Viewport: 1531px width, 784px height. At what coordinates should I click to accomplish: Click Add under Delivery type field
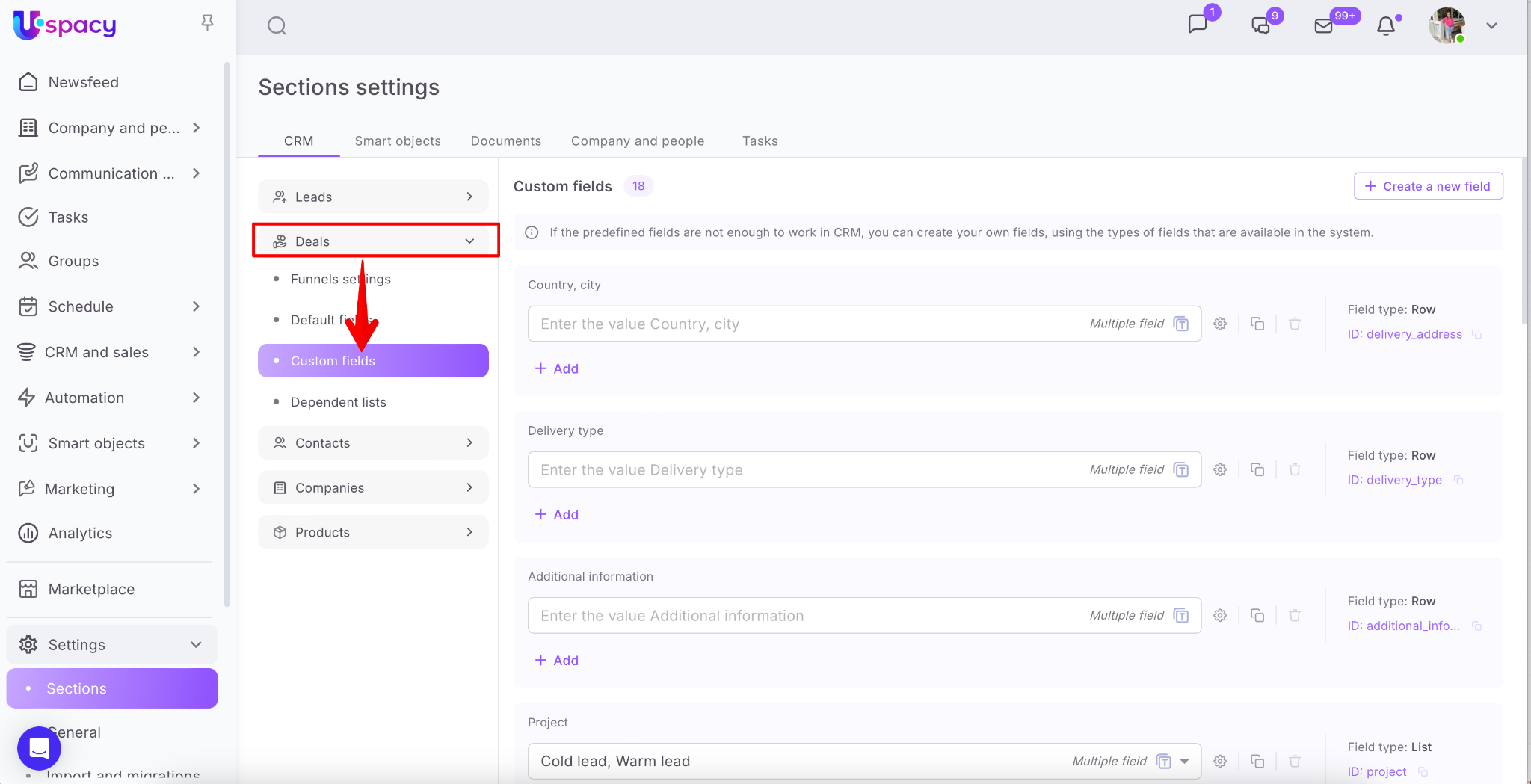pyautogui.click(x=557, y=514)
